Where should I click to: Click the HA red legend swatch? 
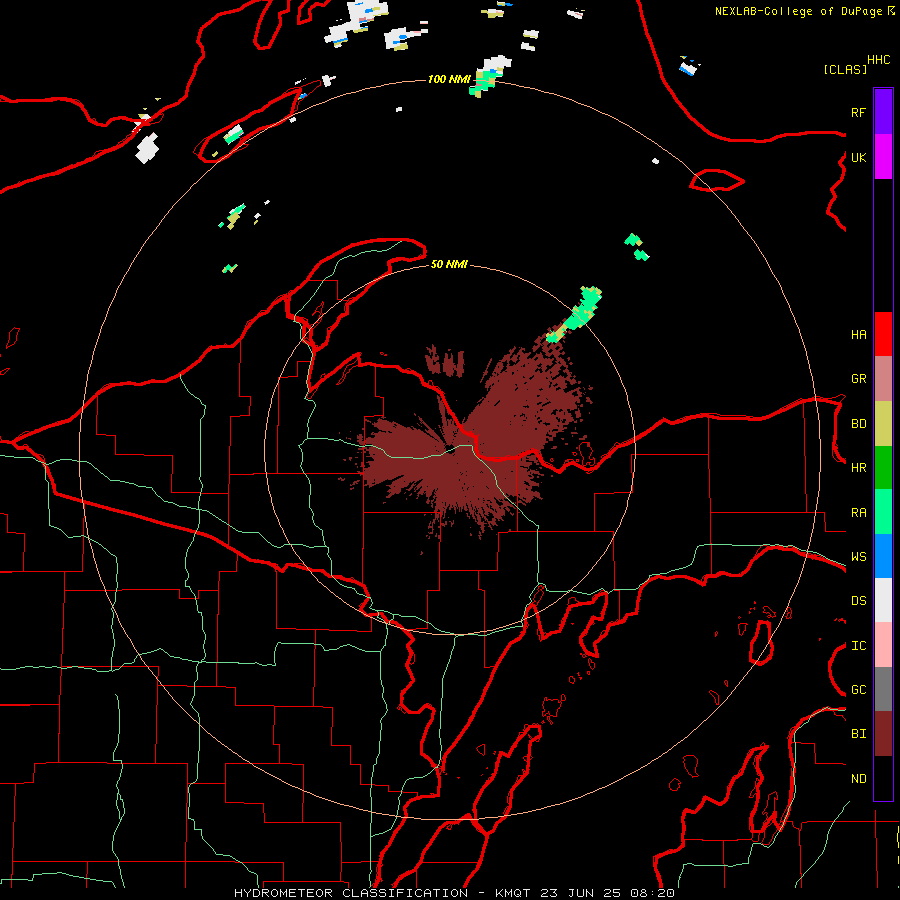tap(883, 334)
